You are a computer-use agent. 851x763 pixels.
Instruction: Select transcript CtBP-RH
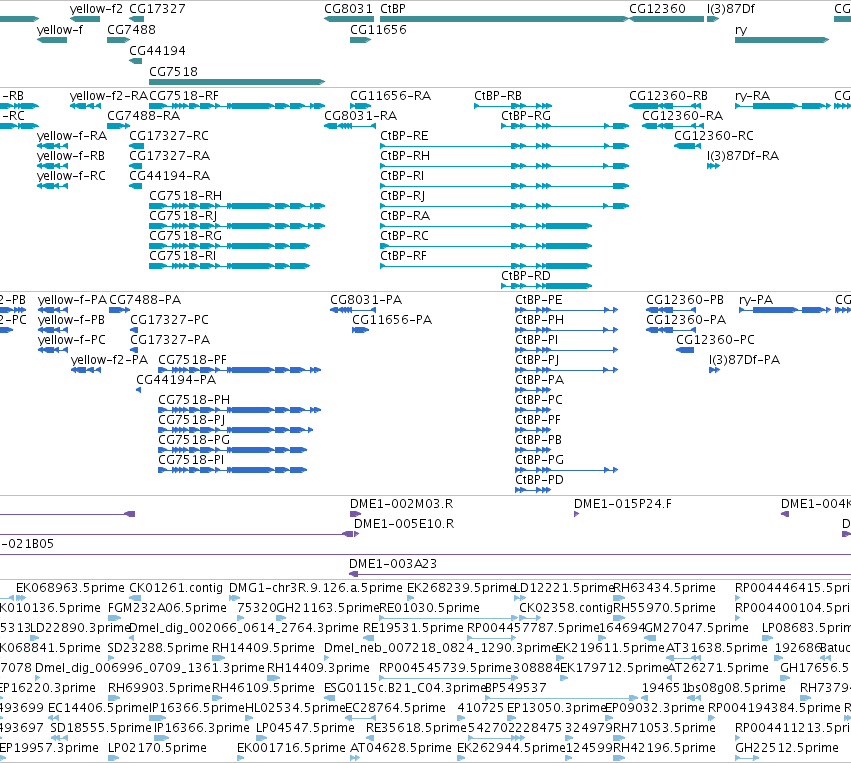tap(504, 166)
